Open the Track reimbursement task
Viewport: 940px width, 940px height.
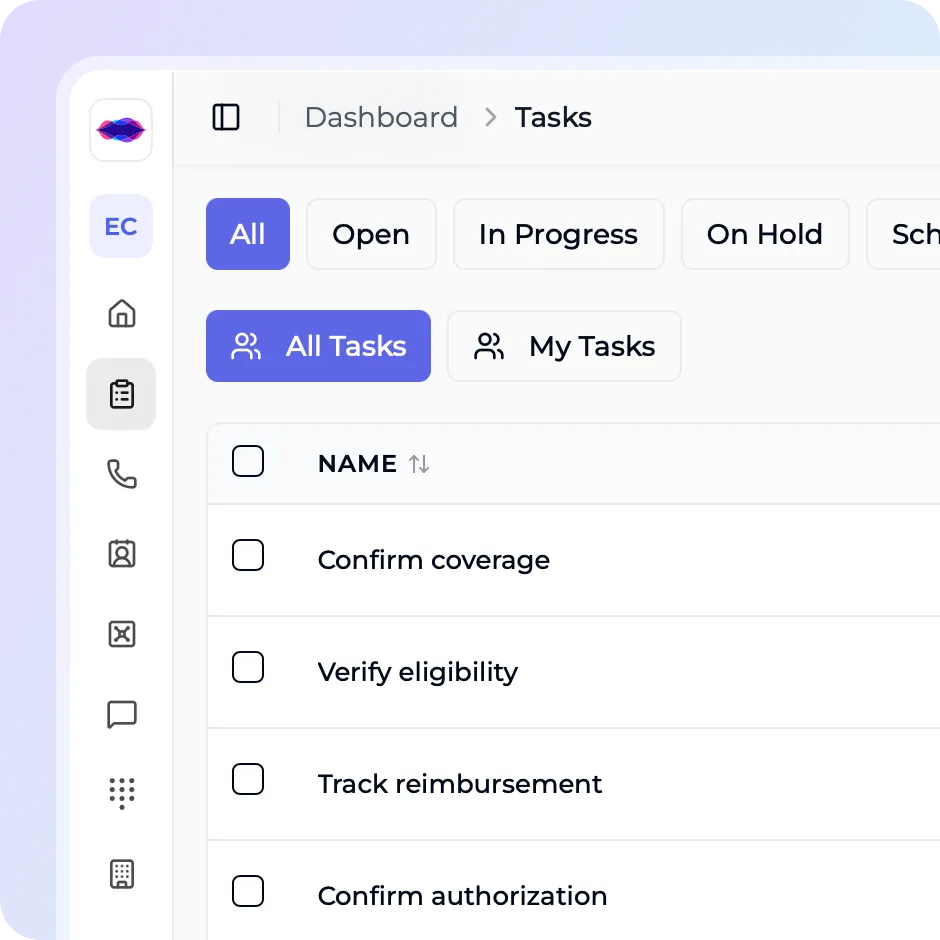click(460, 784)
